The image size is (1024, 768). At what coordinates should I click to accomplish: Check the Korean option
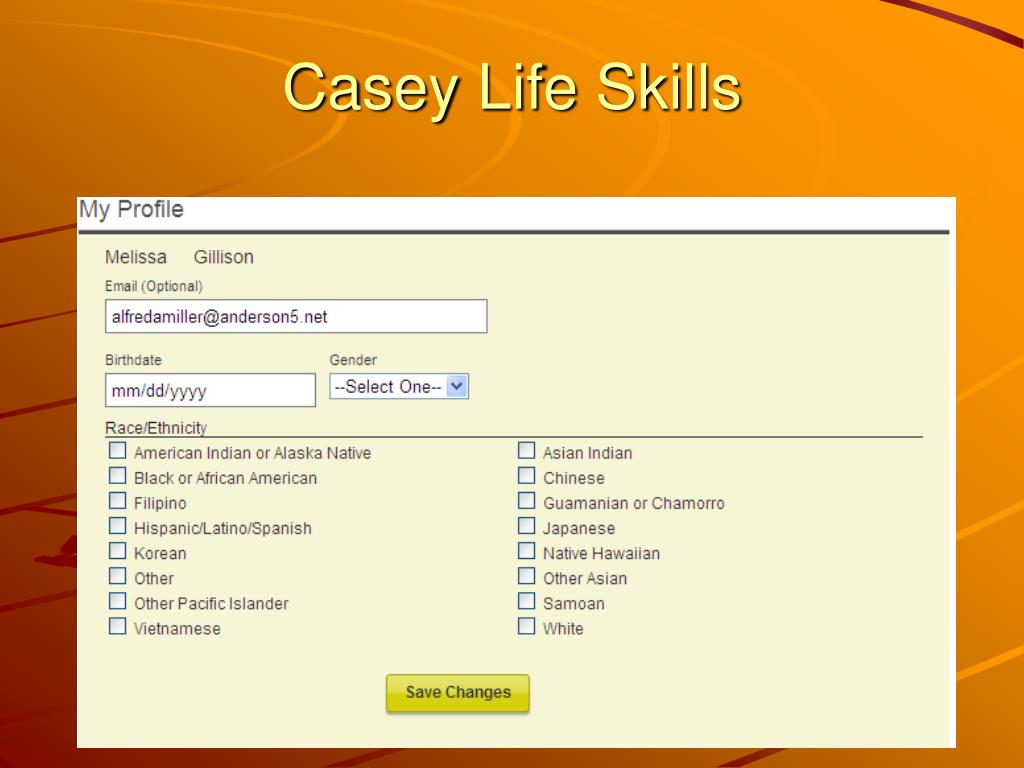pos(118,551)
